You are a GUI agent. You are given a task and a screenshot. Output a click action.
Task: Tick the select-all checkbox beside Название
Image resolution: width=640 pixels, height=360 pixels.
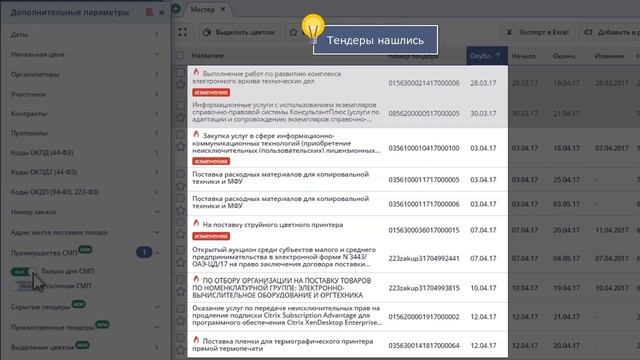pyautogui.click(x=180, y=55)
